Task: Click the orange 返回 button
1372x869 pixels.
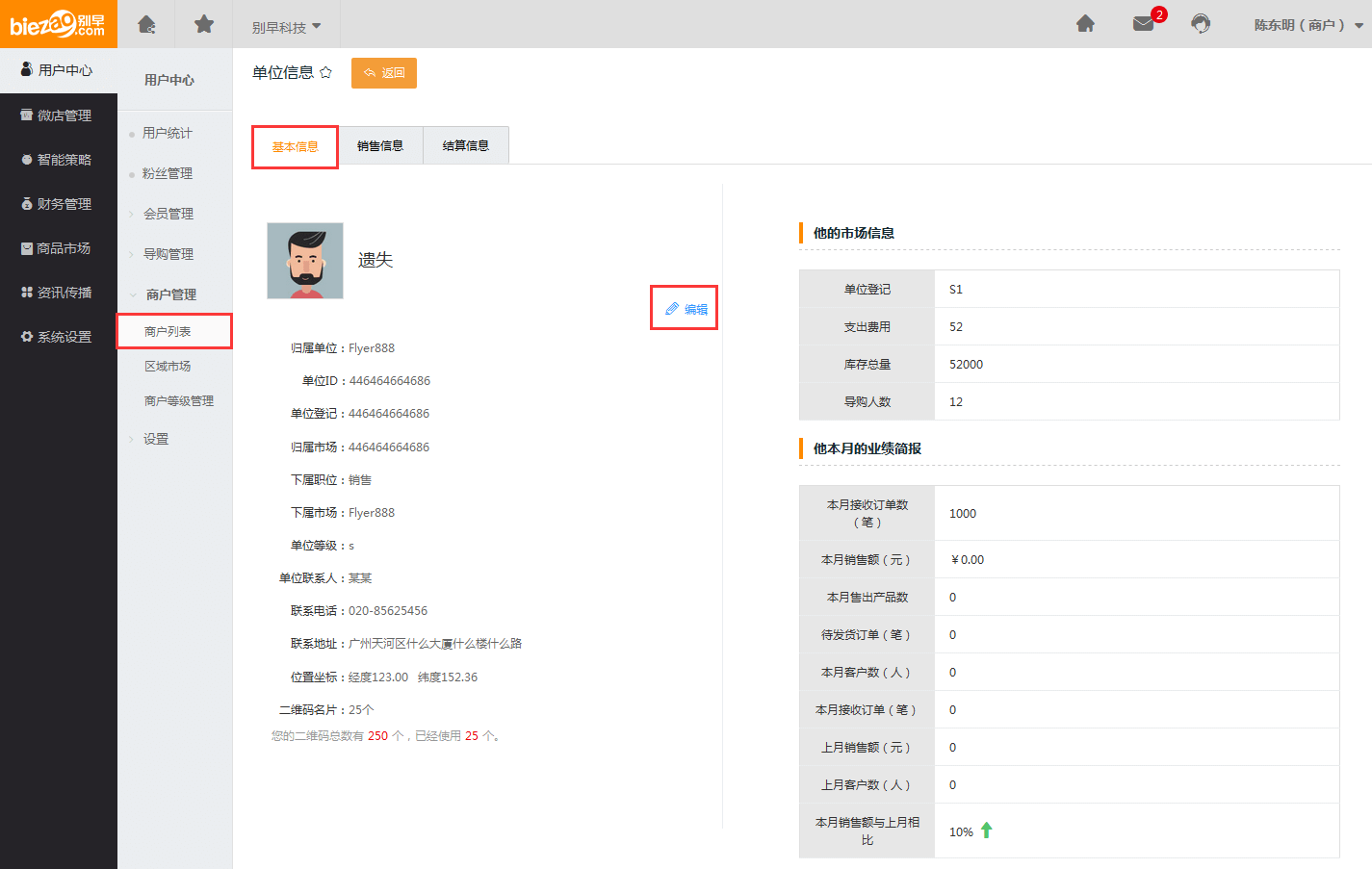Action: pyautogui.click(x=384, y=73)
